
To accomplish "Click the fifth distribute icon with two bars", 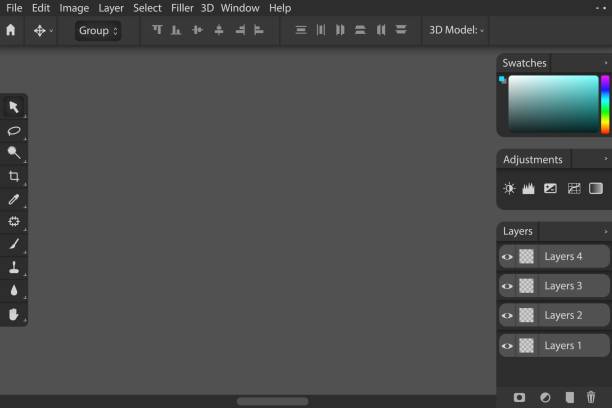I will coord(381,30).
